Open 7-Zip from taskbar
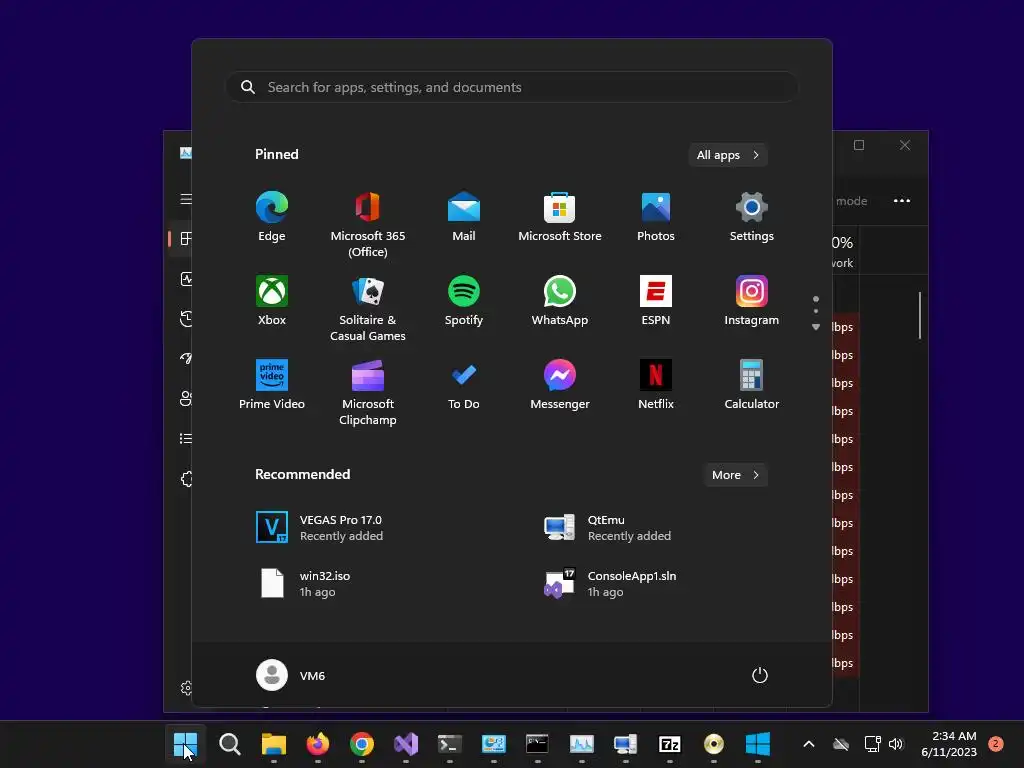 click(x=669, y=744)
